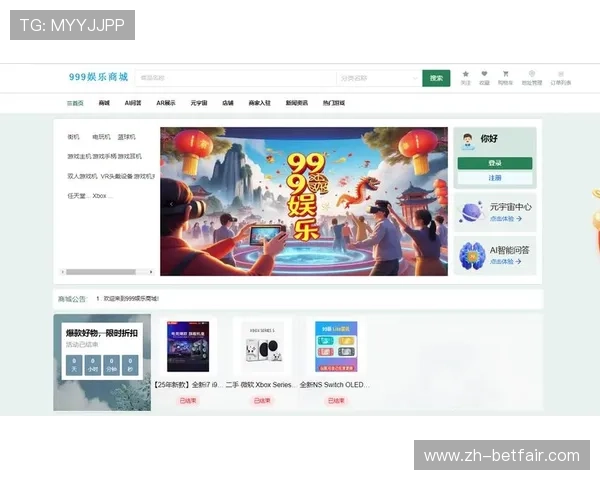Focus the product name search field
Screen dimensions: 600x480
point(236,78)
